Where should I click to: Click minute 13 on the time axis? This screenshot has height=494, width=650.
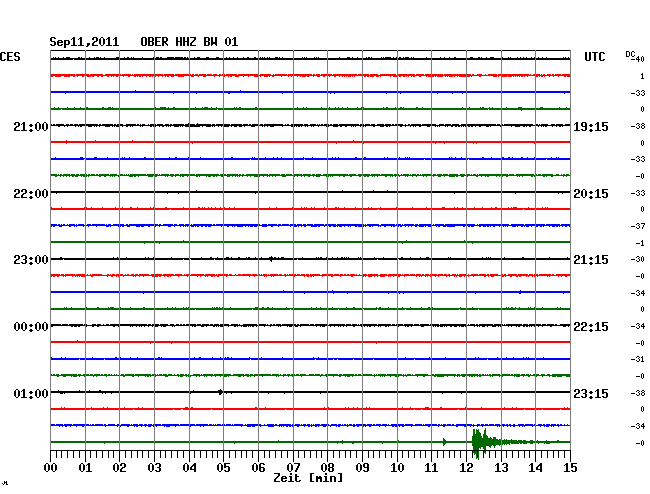tap(501, 467)
